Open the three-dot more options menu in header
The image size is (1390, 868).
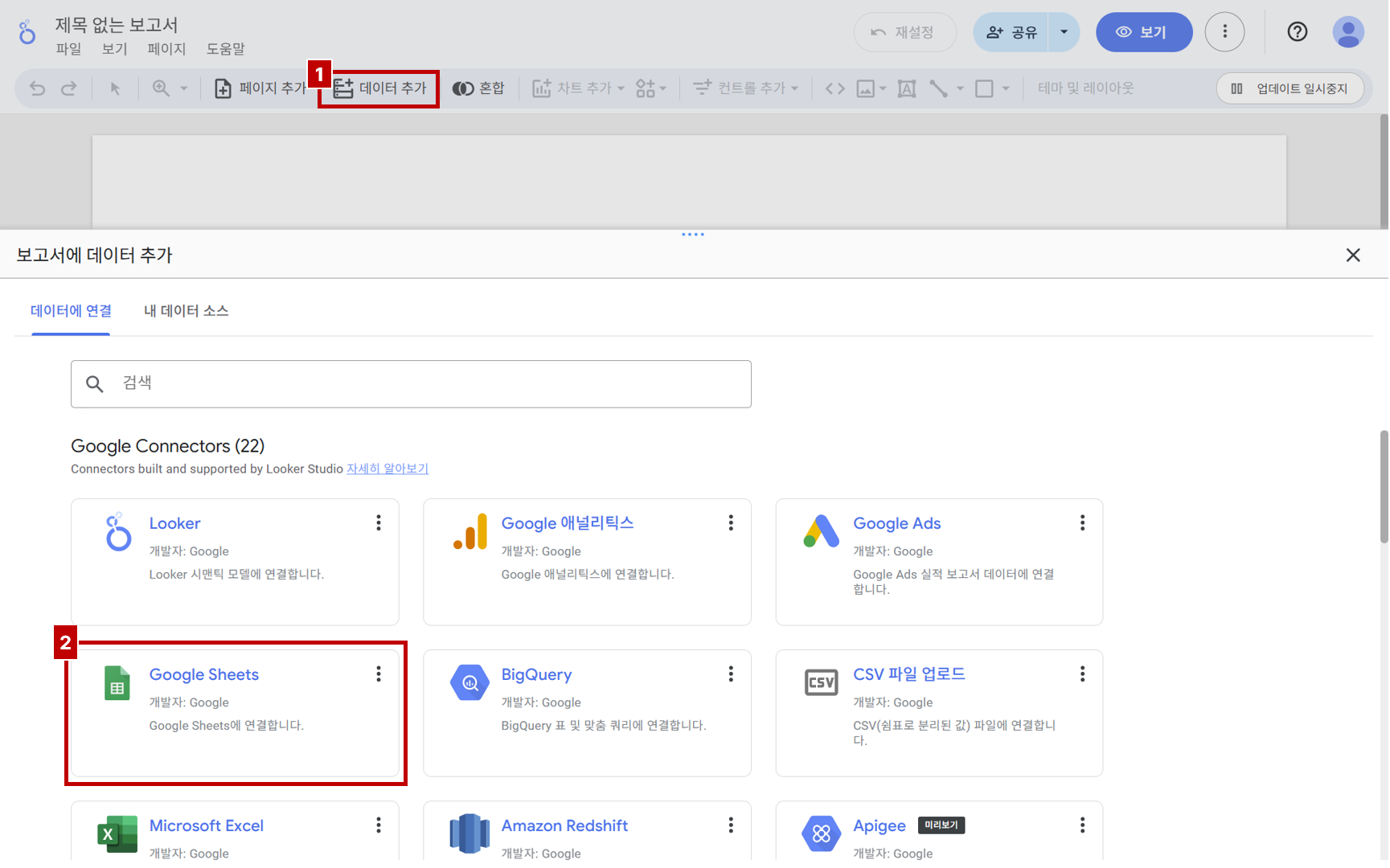(1224, 32)
